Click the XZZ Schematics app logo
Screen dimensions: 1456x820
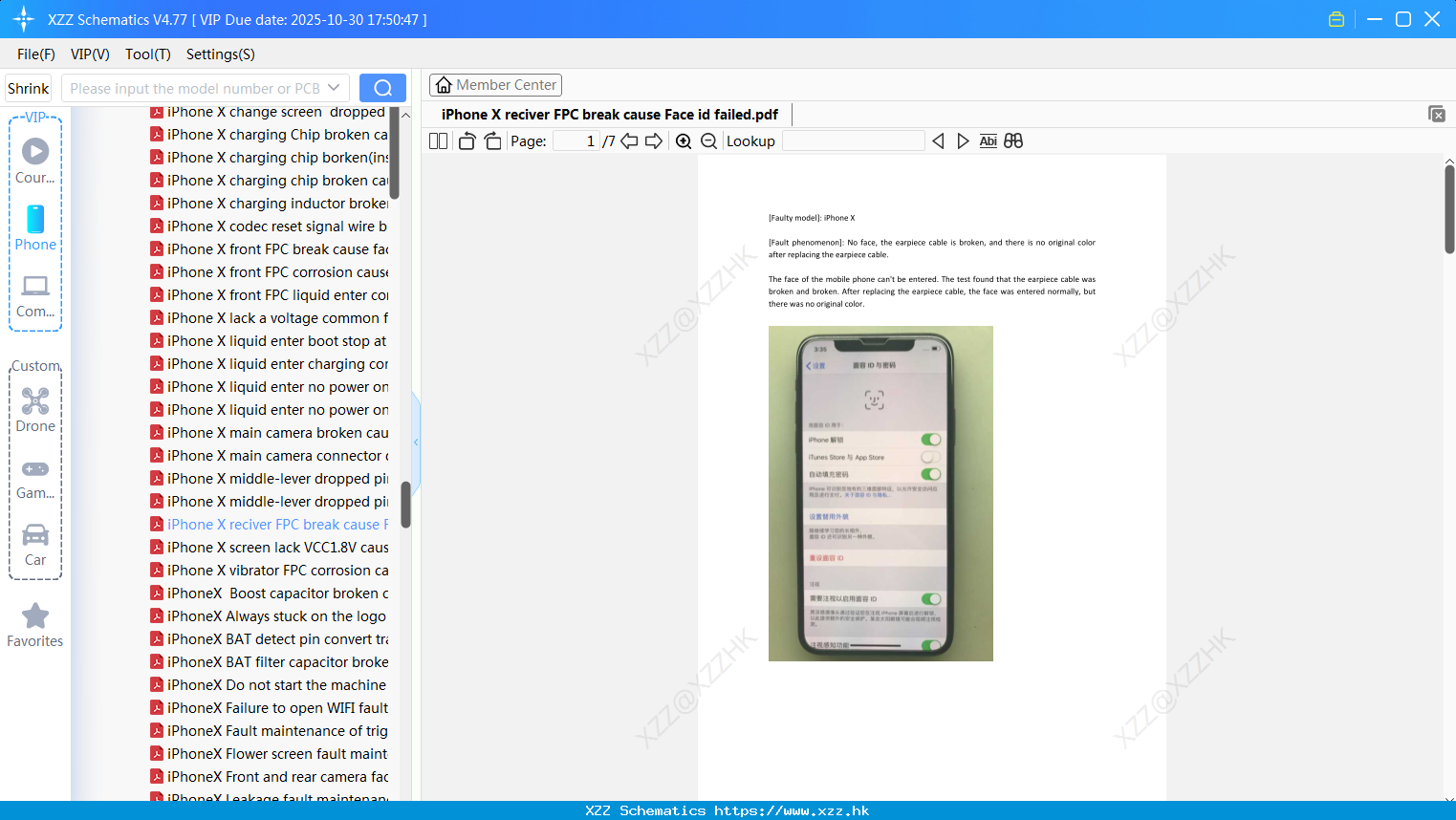pyautogui.click(x=24, y=19)
